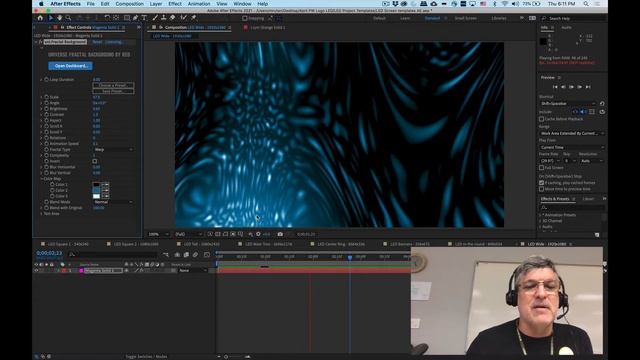Select the Rectangle shape tool
640x360 pixels.
(x=127, y=18)
